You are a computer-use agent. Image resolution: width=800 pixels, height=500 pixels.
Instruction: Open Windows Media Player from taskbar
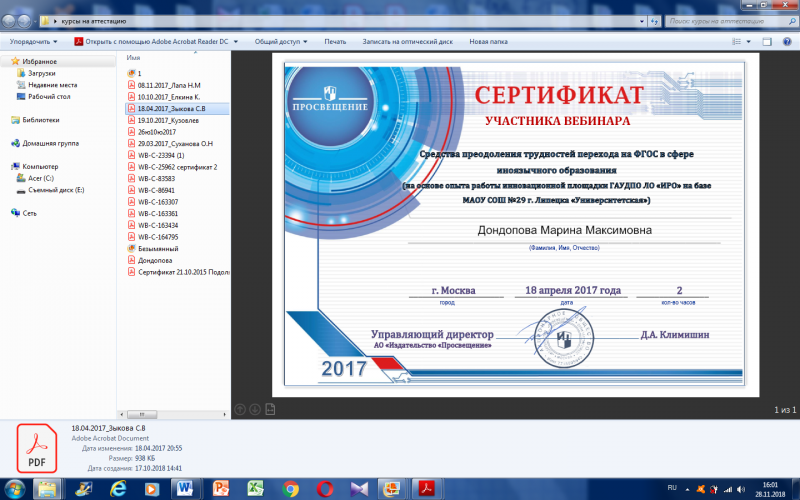(152, 489)
